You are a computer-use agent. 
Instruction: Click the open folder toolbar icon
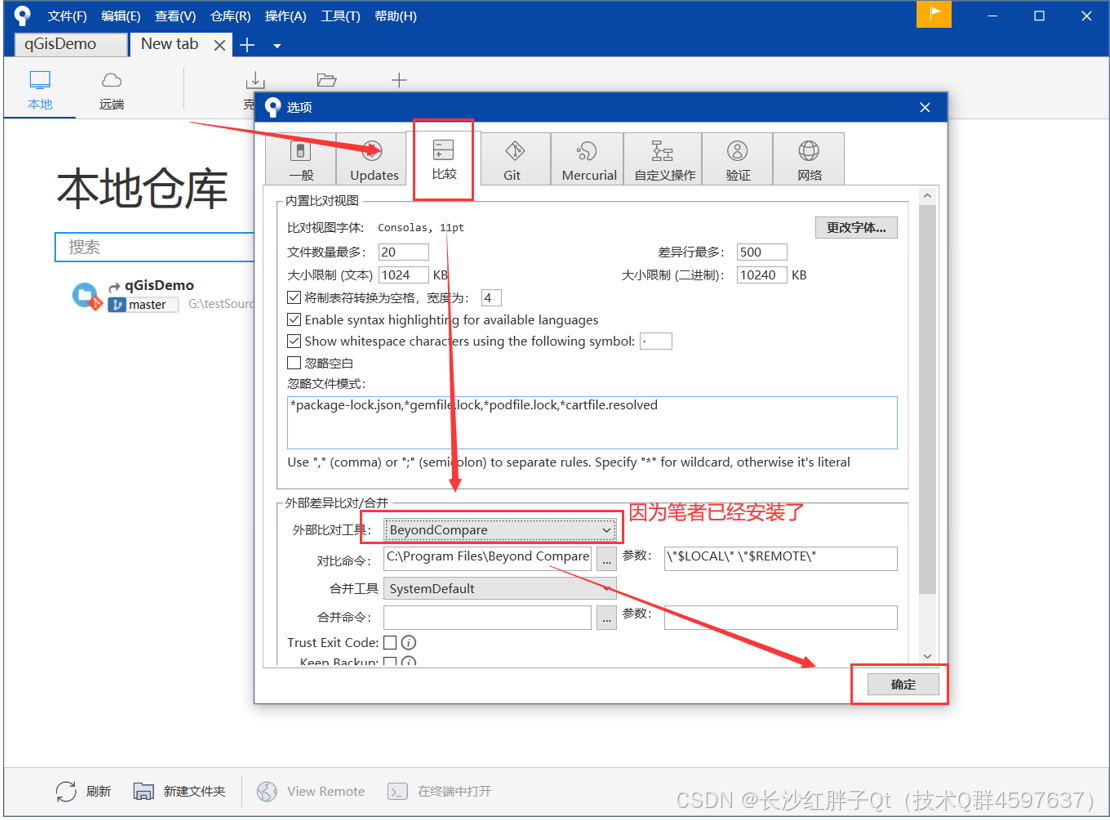326,80
